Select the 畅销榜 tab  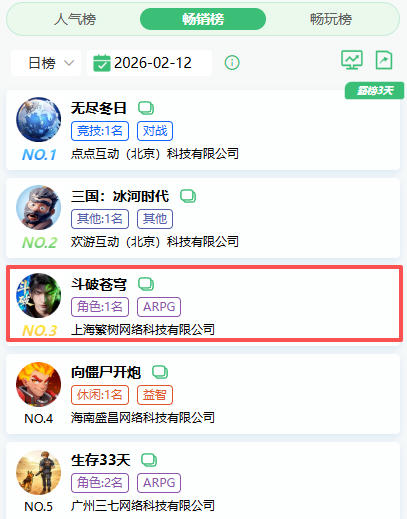[203, 19]
